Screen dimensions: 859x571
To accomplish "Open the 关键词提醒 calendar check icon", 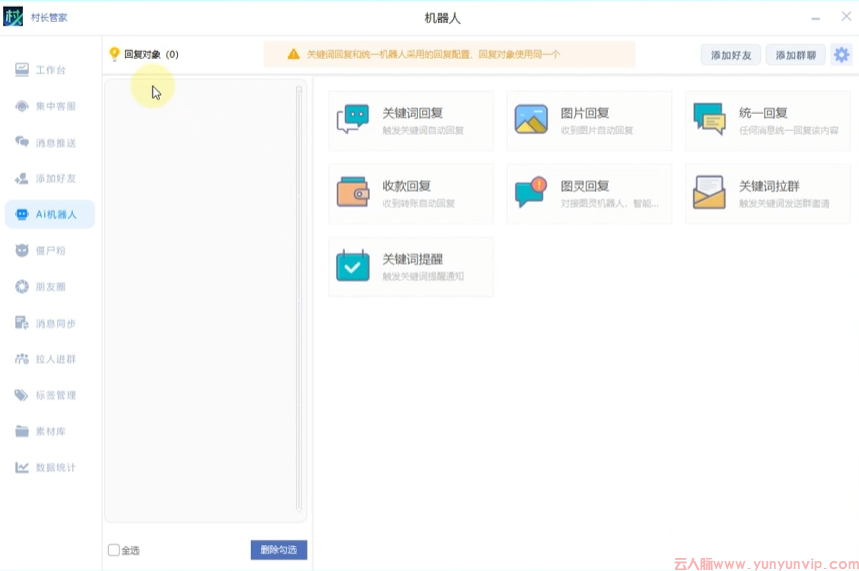I will 352,266.
